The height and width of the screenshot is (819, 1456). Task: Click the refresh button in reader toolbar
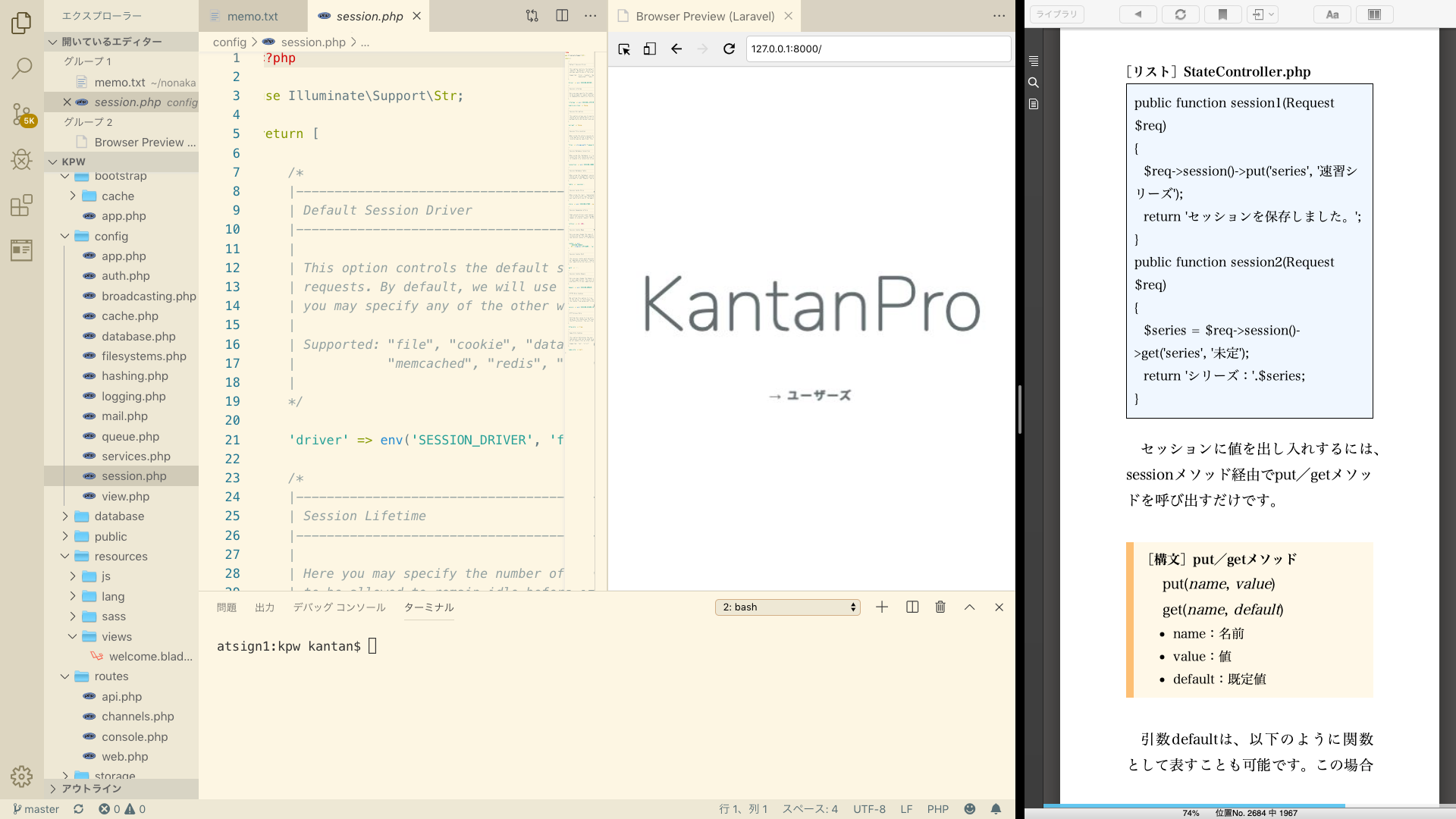[1181, 14]
